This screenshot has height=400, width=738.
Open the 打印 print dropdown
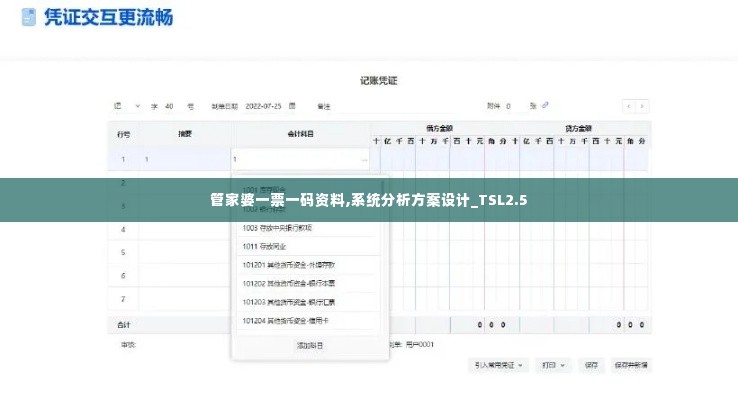click(x=553, y=365)
